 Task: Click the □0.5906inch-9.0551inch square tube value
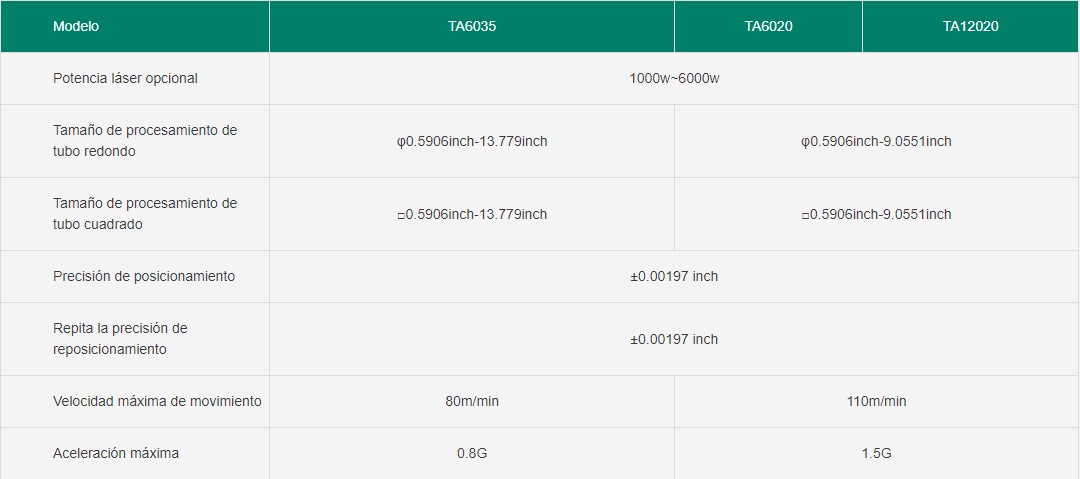coord(876,214)
